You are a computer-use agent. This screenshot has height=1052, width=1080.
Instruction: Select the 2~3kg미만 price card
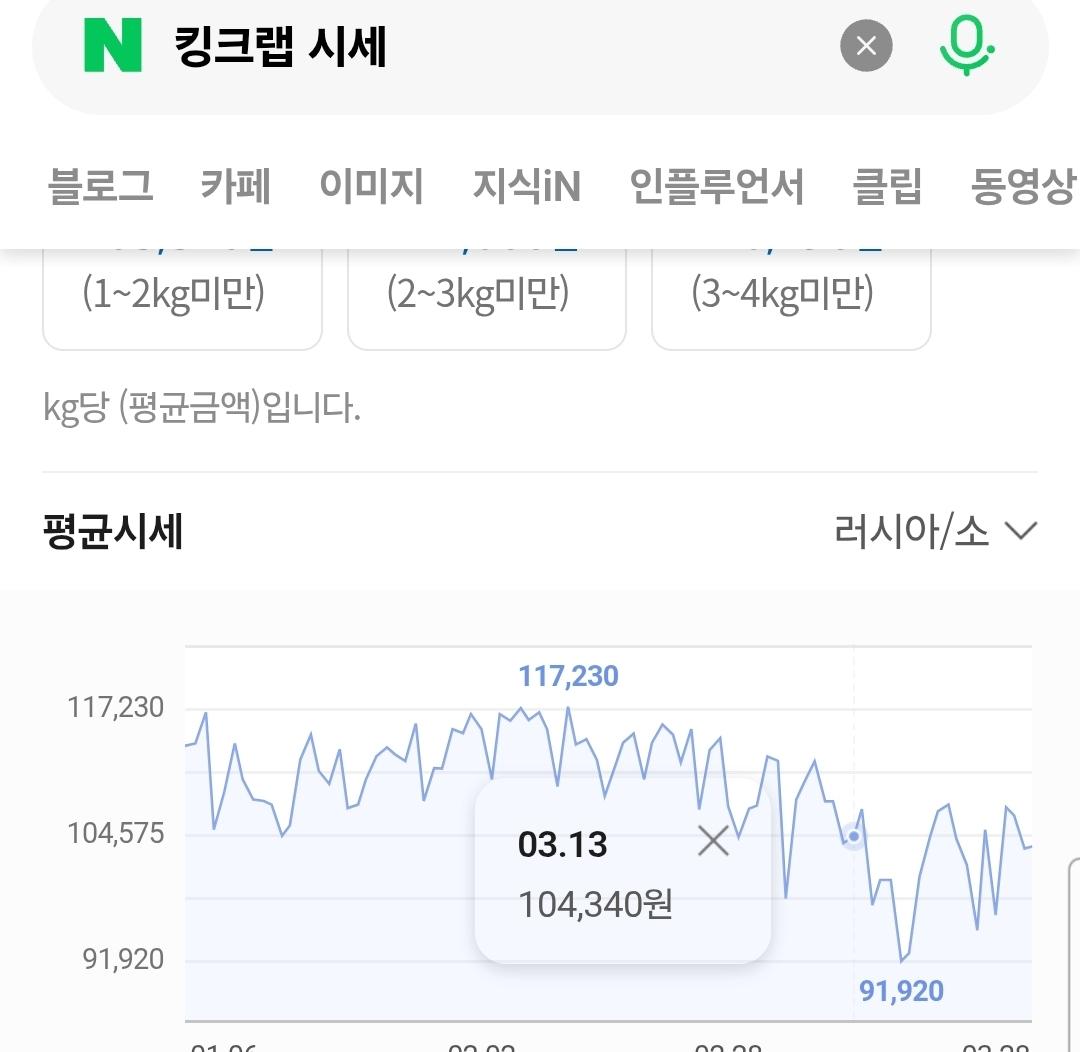click(486, 296)
